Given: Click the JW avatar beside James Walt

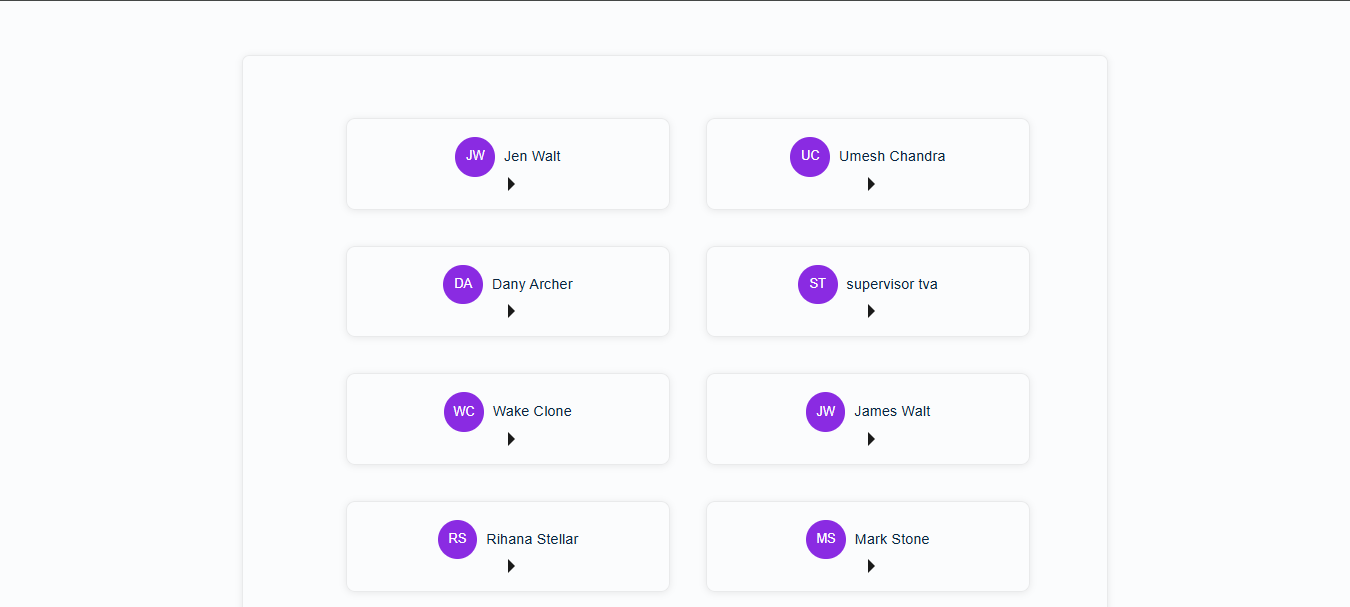Looking at the screenshot, I should [826, 411].
